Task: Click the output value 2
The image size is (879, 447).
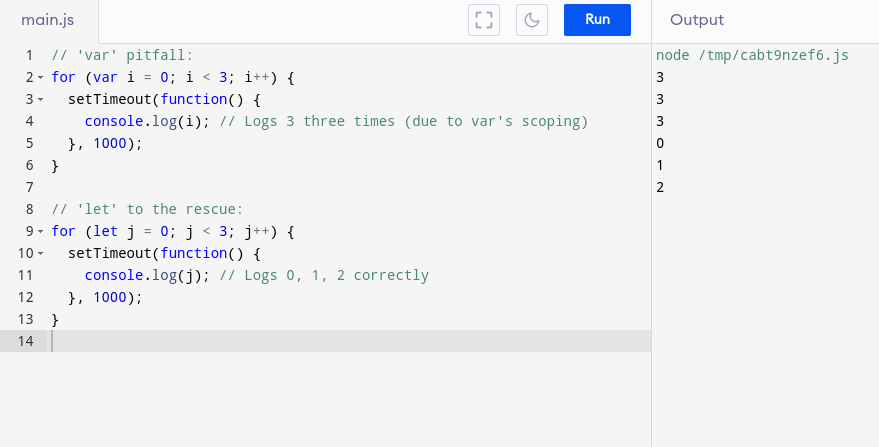Action: [x=660, y=187]
